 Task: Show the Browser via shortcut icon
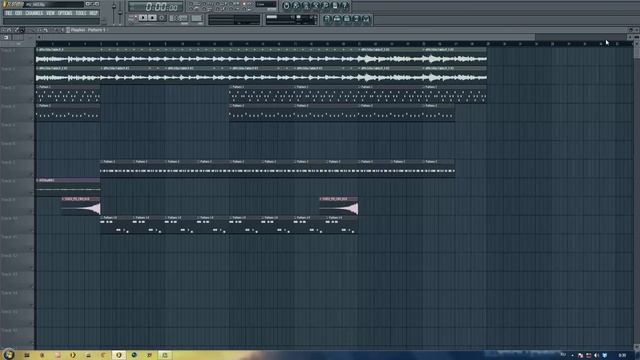pos(356,19)
